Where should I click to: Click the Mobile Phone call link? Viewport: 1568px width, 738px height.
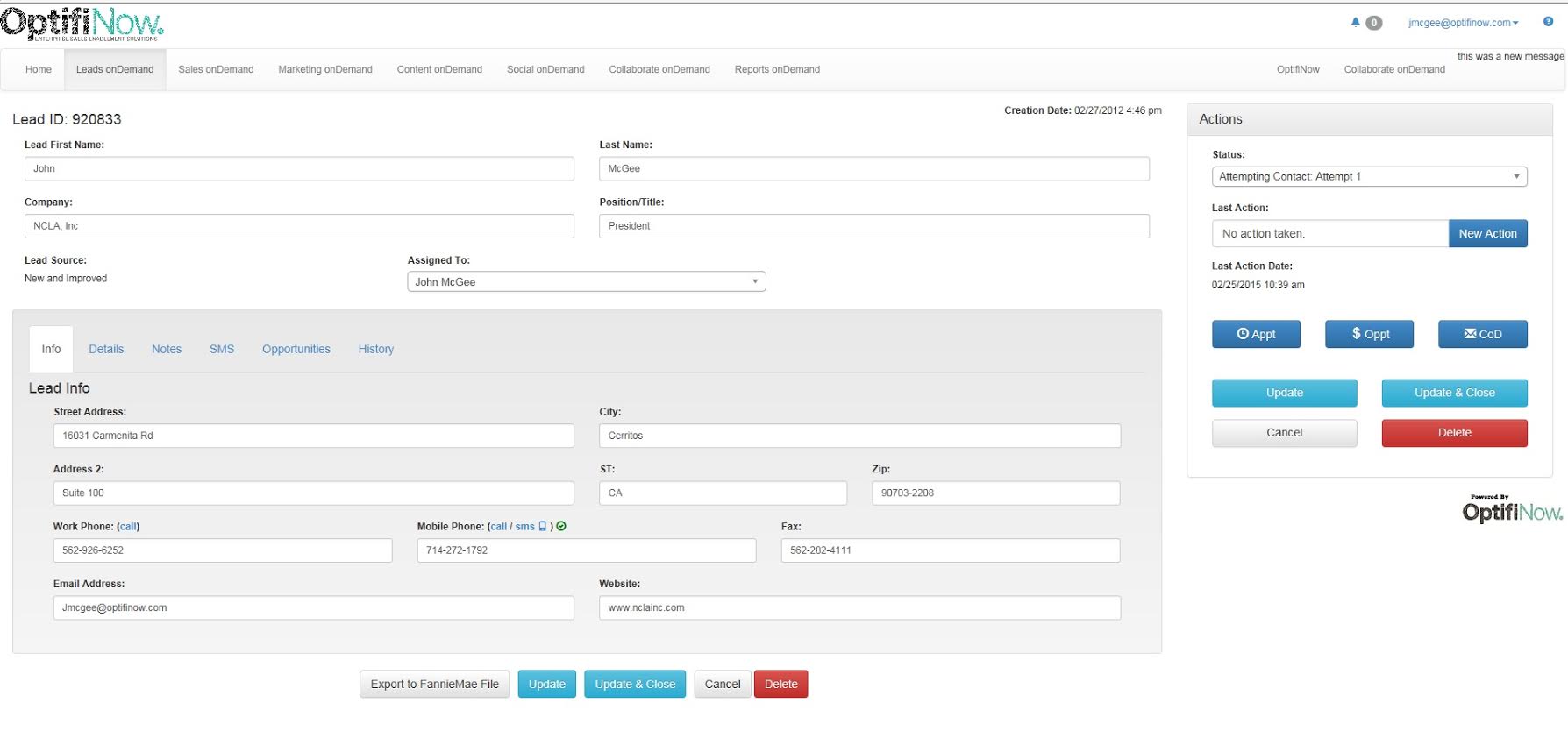point(498,527)
